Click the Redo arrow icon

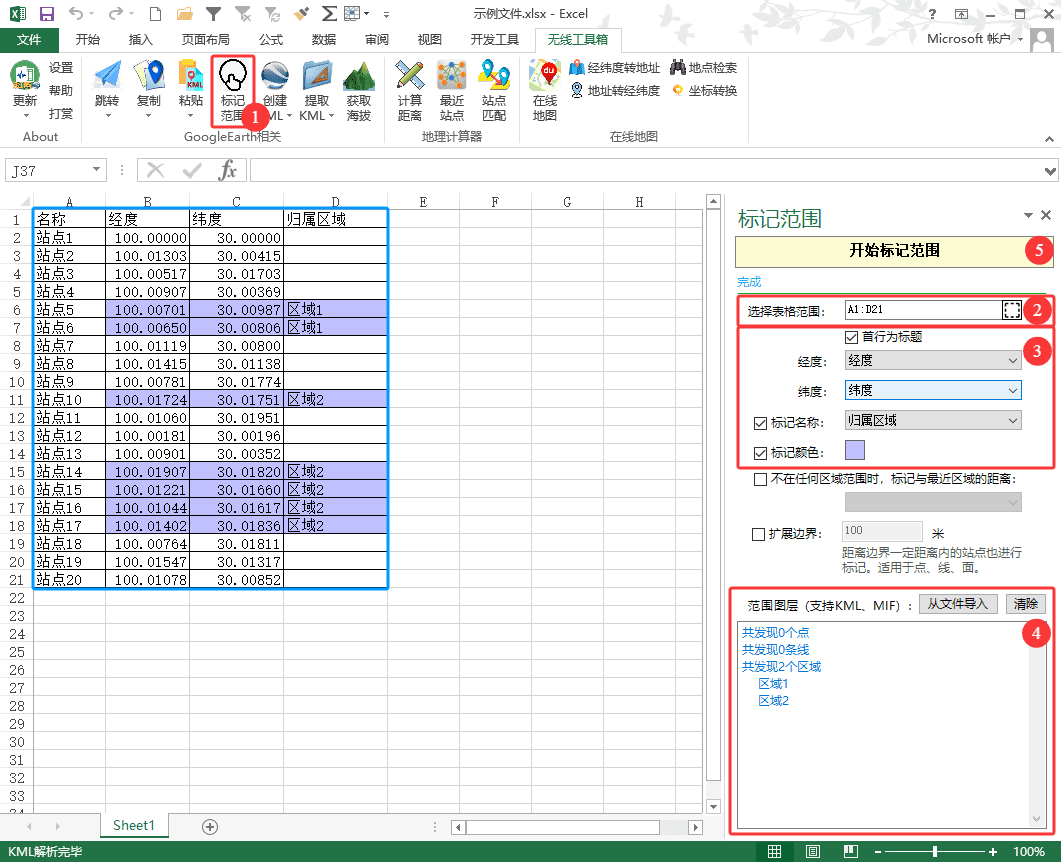coord(116,14)
